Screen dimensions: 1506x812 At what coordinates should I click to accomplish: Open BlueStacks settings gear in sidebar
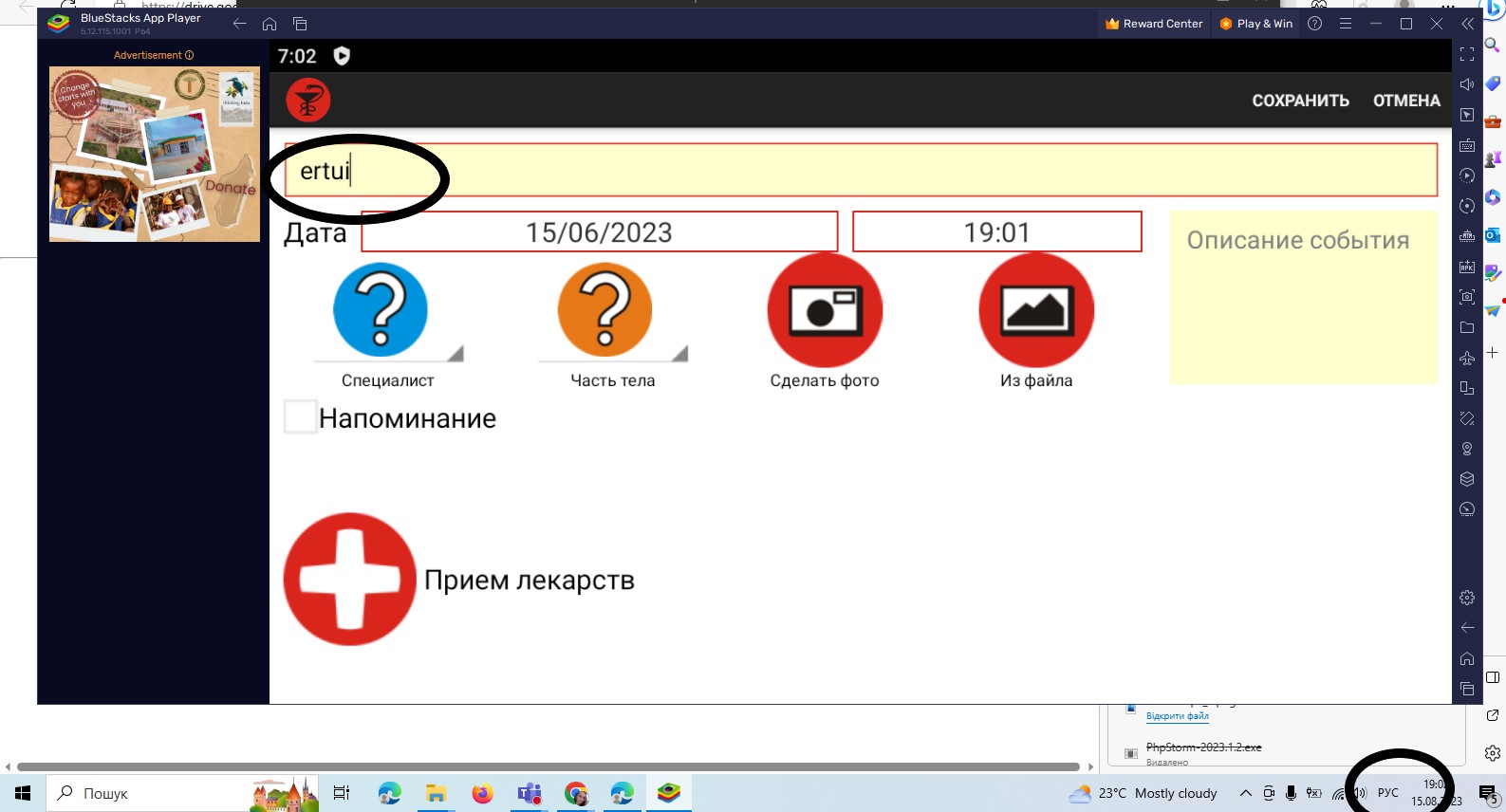1467,598
